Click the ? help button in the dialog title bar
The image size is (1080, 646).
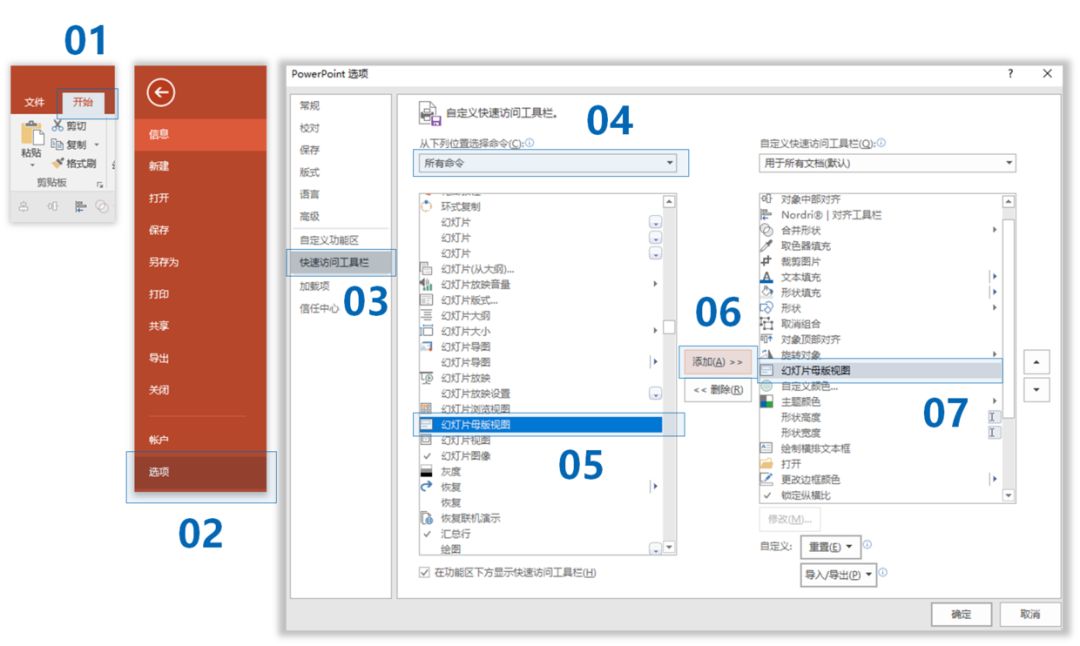(x=1010, y=74)
